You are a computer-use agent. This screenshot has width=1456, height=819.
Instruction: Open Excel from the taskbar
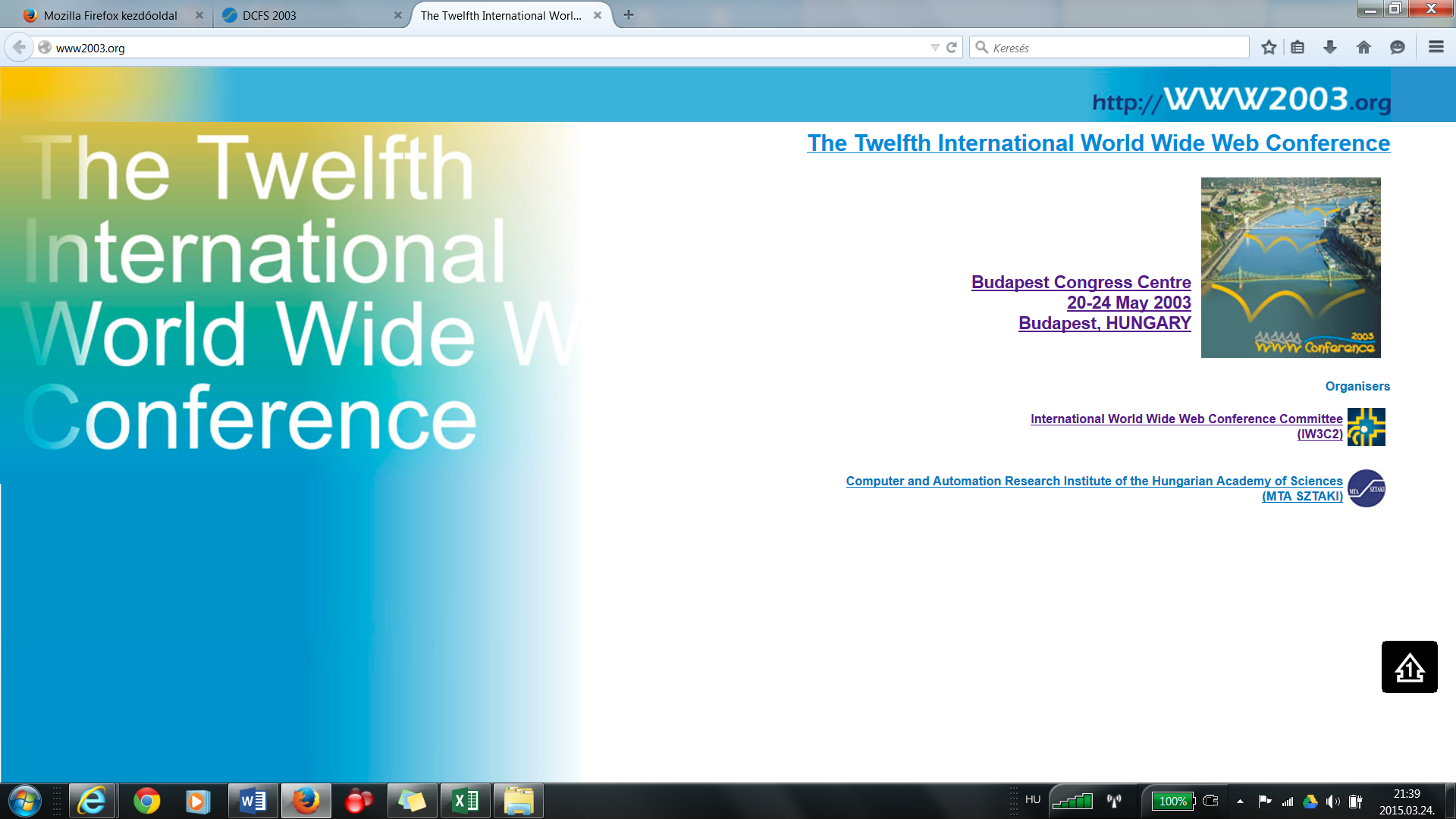(x=466, y=801)
